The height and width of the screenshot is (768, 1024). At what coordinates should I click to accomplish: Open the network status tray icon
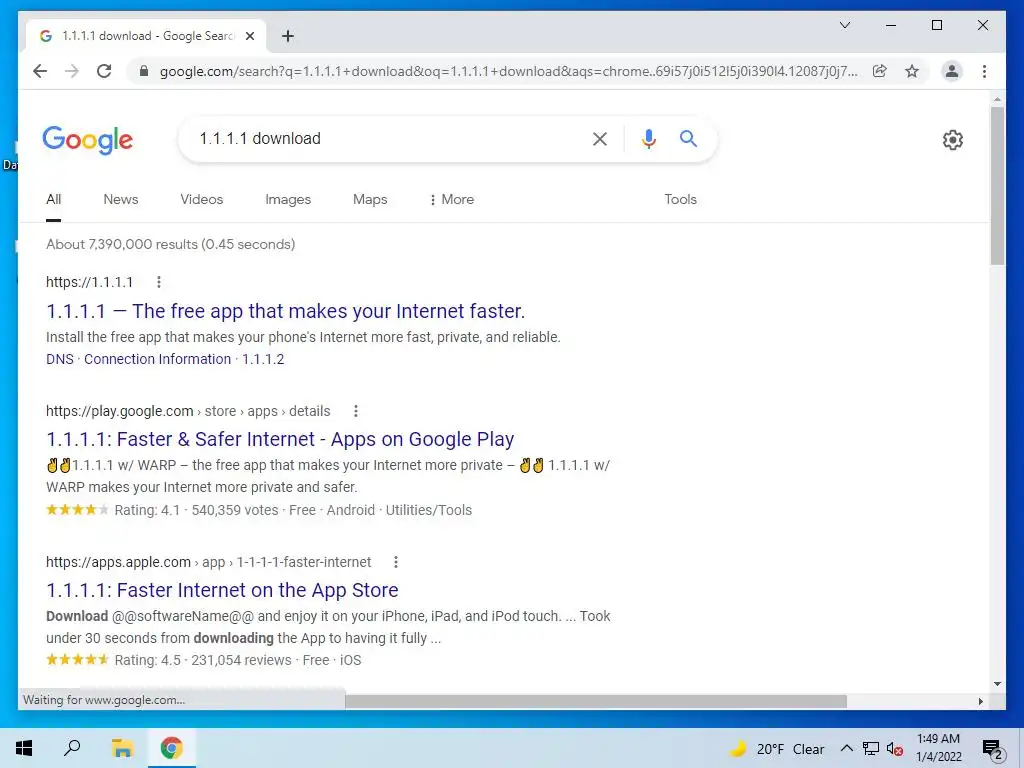tap(871, 748)
